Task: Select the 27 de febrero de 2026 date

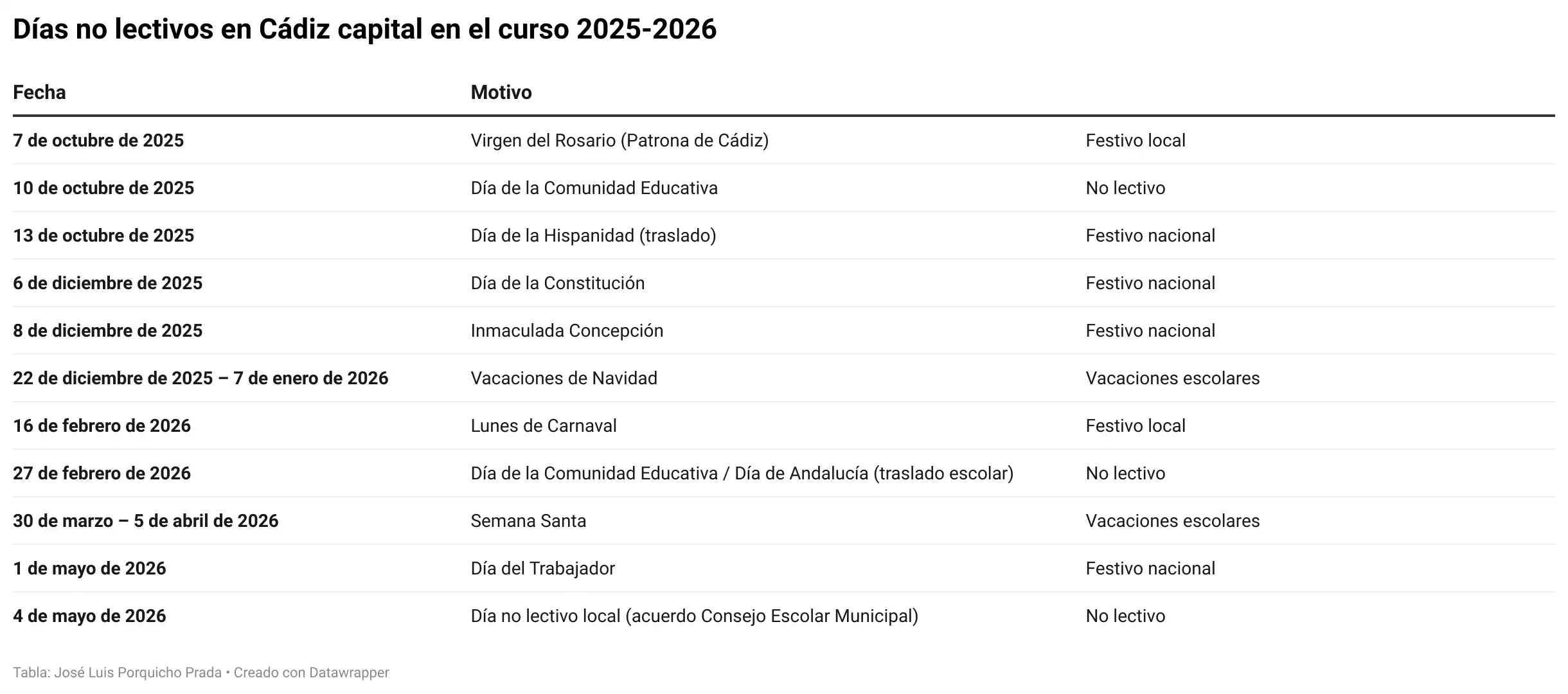Action: [102, 474]
